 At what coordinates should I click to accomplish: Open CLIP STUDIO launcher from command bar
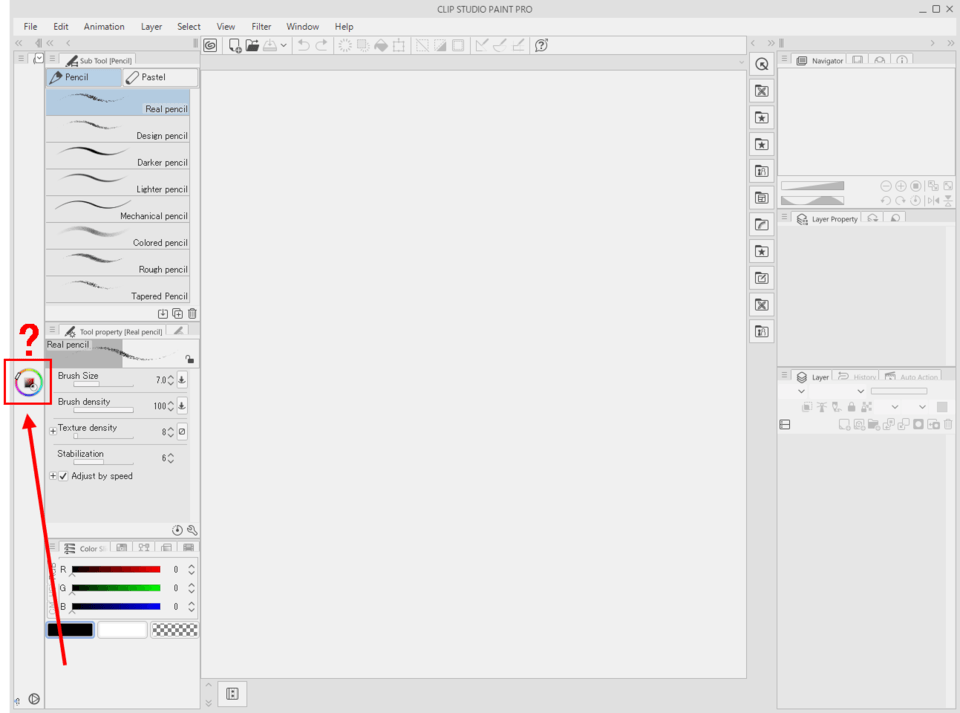(x=210, y=45)
